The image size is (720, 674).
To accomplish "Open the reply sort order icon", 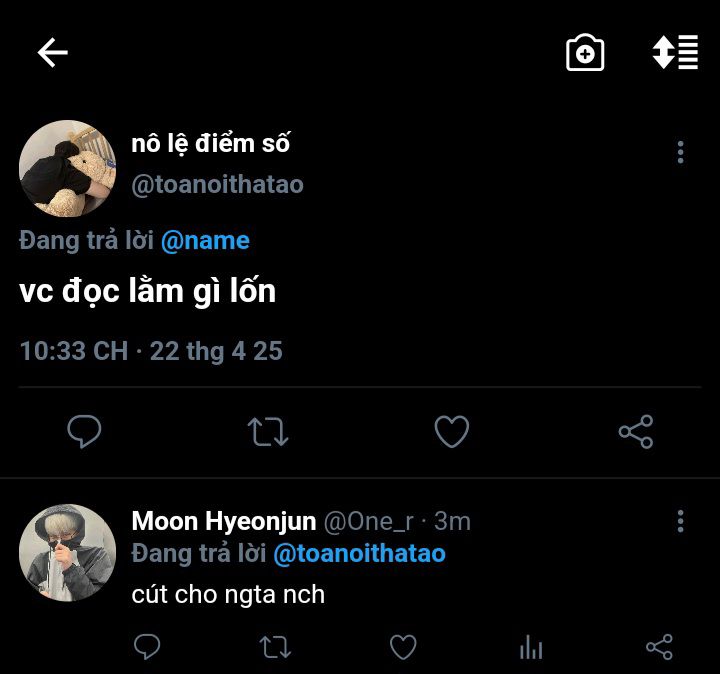I will (675, 53).
